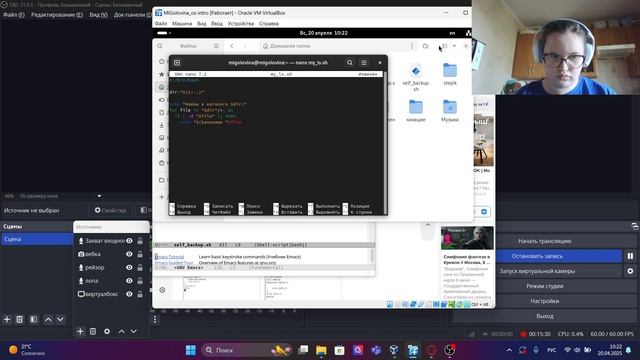Open the 'Свойства' source properties button
The height and width of the screenshot is (360, 640).
pyautogui.click(x=111, y=210)
